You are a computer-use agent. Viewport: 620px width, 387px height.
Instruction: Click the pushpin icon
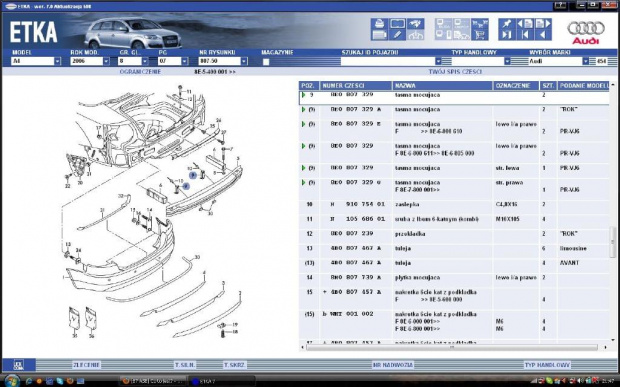pos(507,23)
